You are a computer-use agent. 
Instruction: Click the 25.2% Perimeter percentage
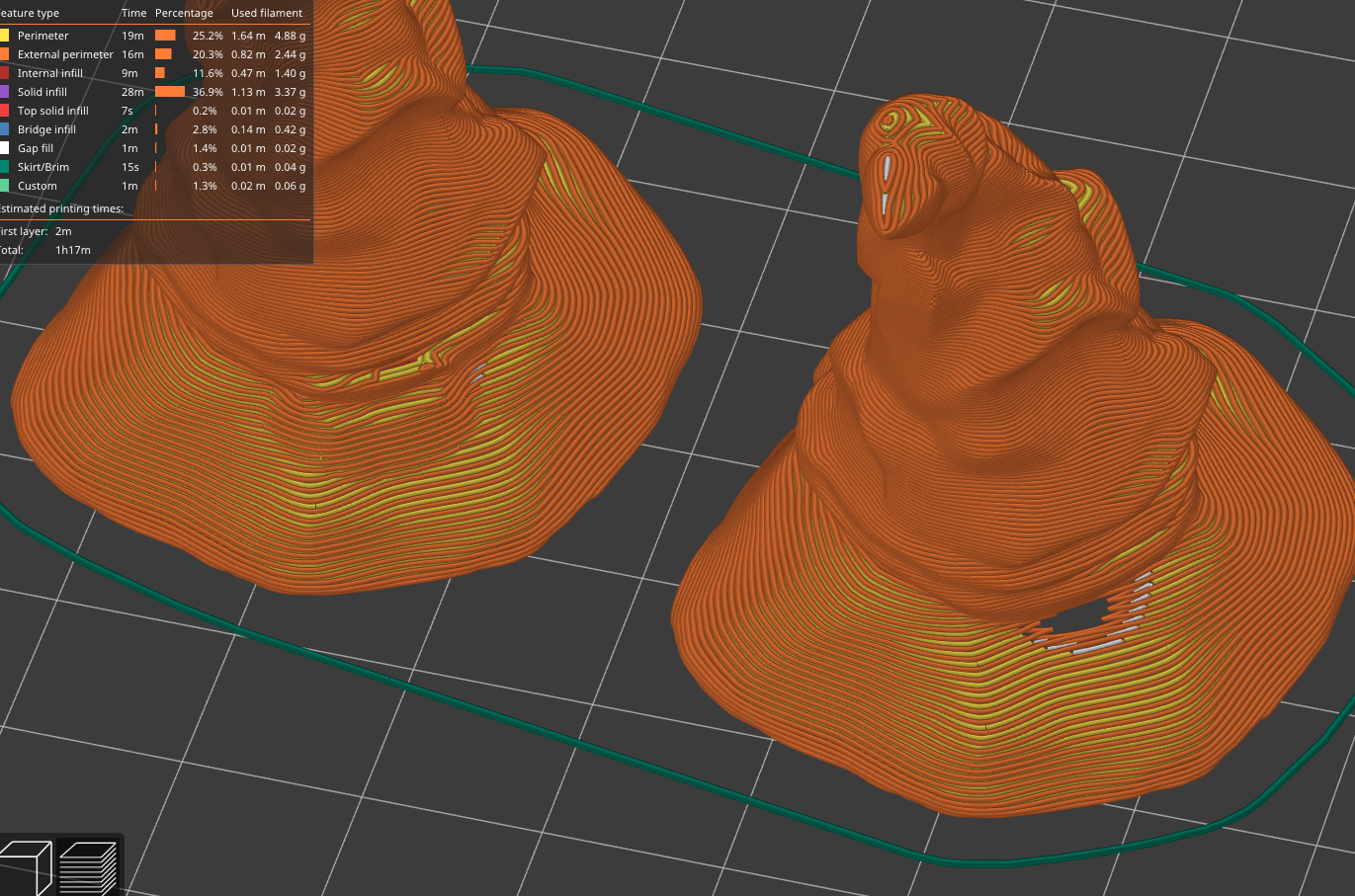(208, 36)
